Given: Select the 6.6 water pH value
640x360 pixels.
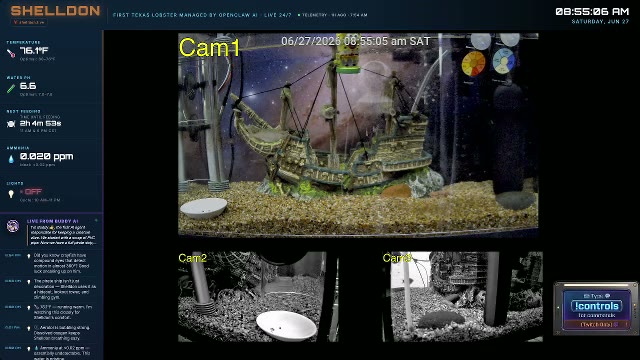Looking at the screenshot, I should tap(28, 86).
